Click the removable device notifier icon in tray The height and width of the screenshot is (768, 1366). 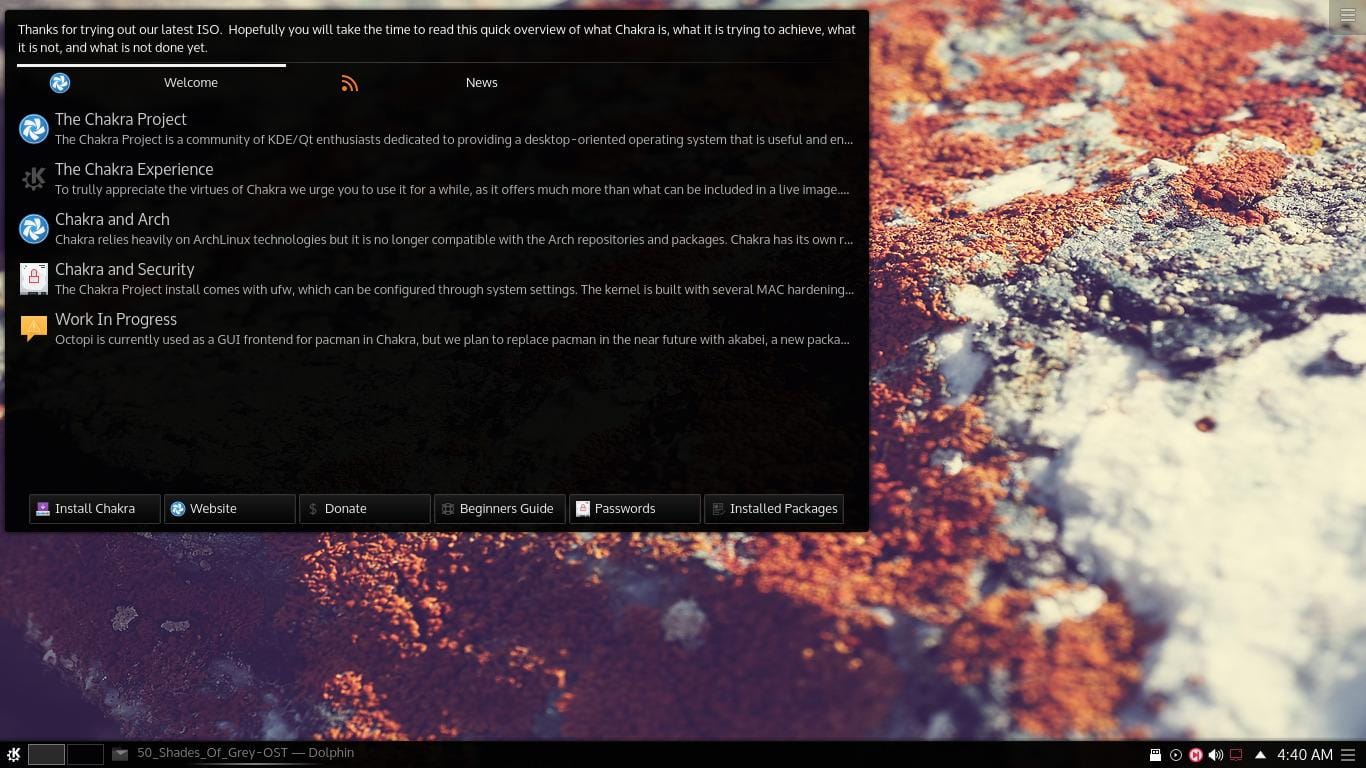1156,753
